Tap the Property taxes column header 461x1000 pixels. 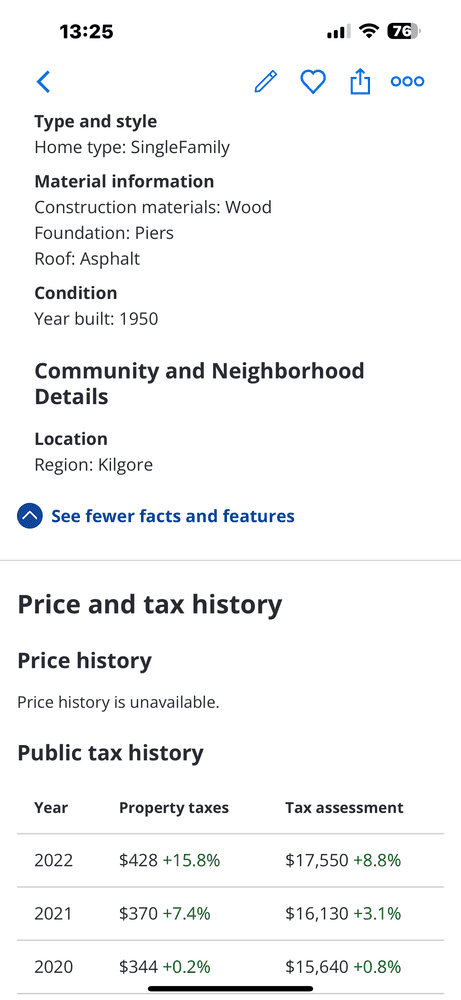click(x=174, y=807)
